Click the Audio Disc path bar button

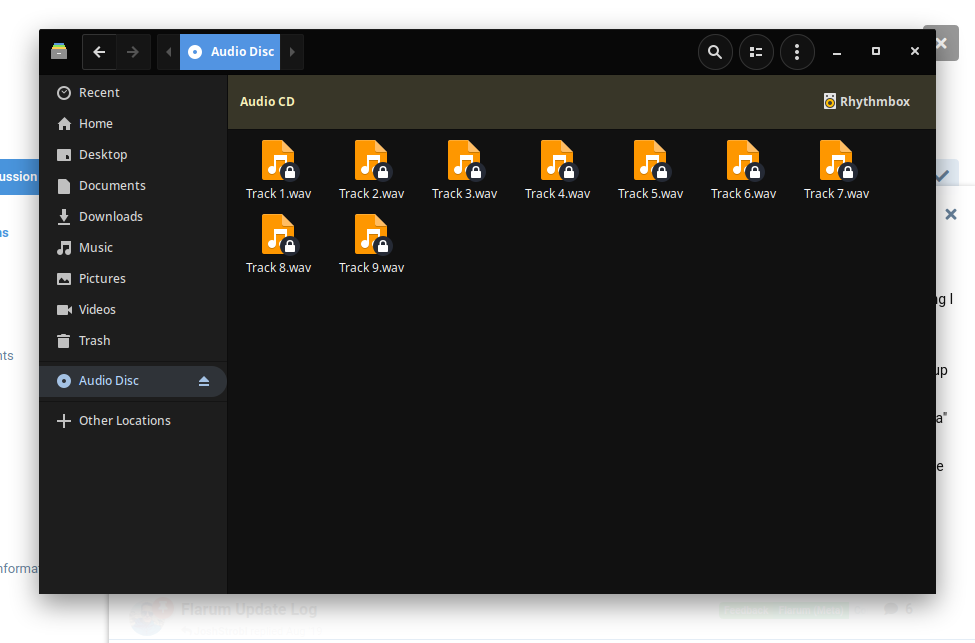(231, 52)
